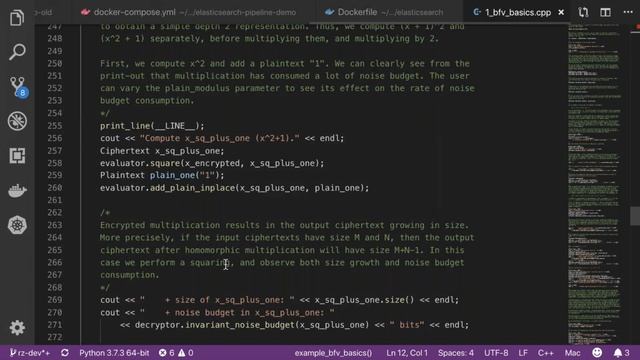Open the Debug panel
The height and width of the screenshot is (360, 640).
click(17, 121)
